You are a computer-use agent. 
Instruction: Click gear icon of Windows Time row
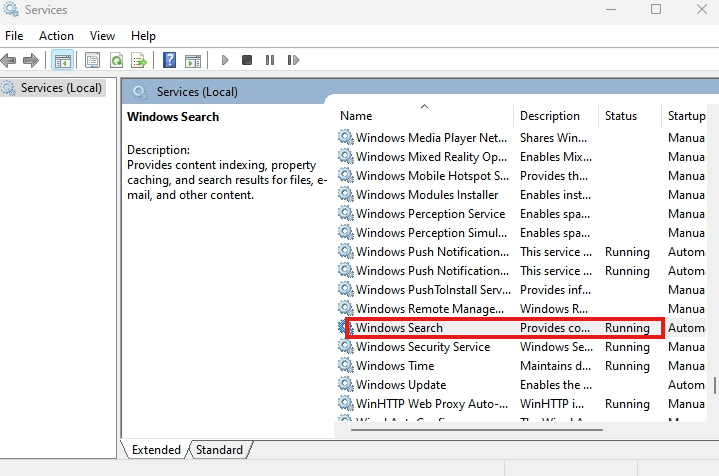[x=346, y=365]
